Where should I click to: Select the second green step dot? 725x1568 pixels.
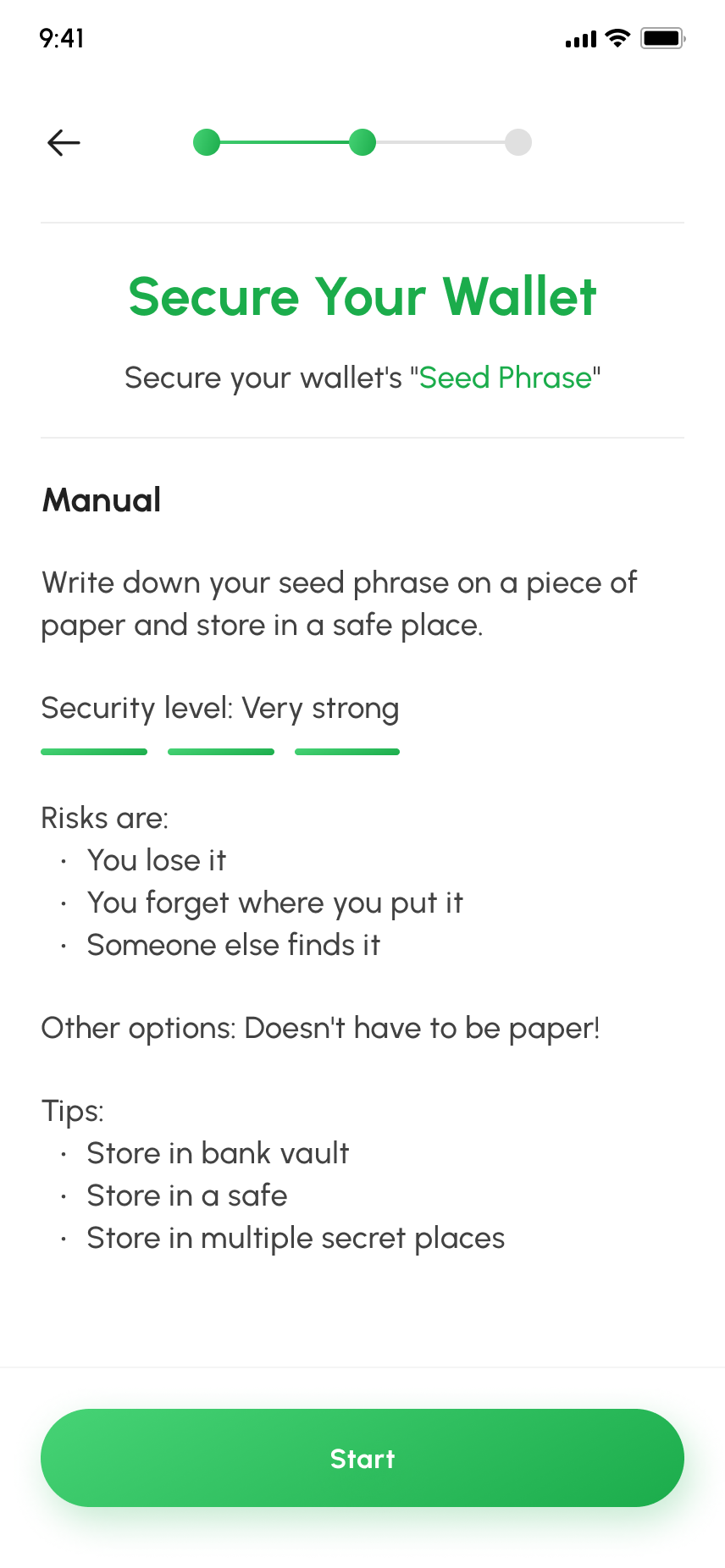(x=362, y=142)
